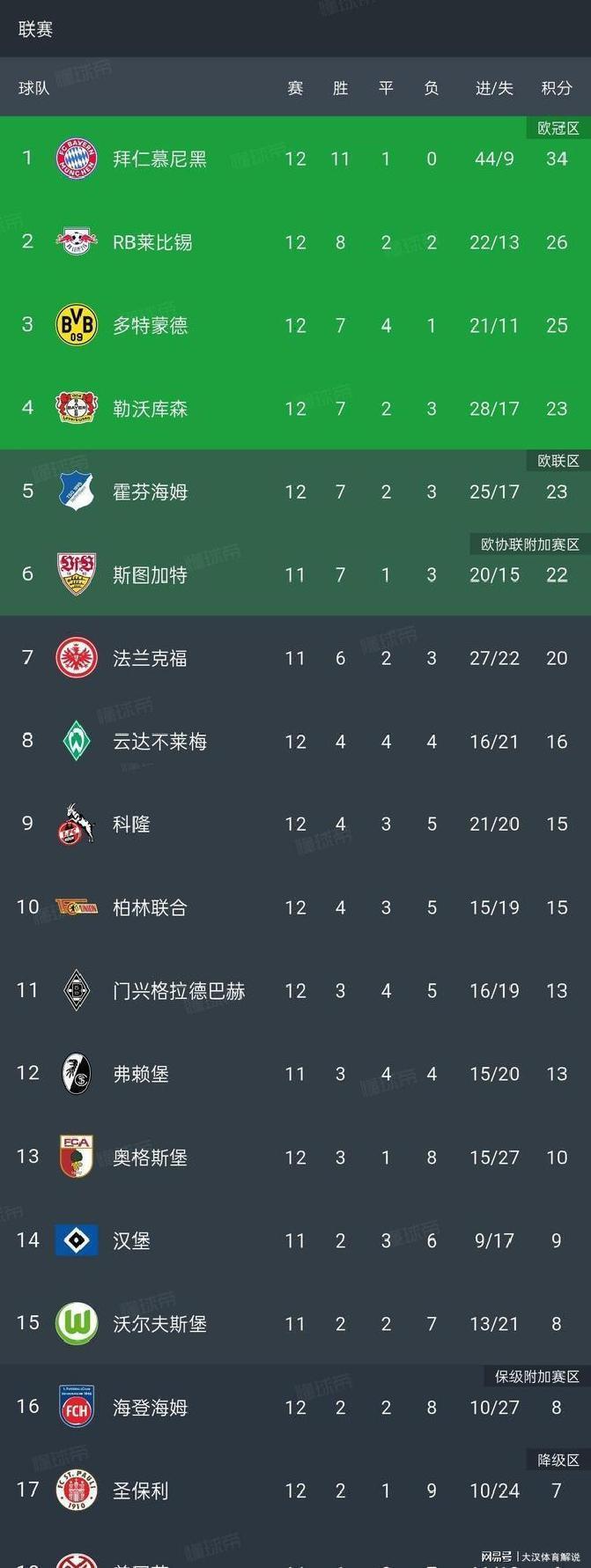
Task: Click the Werder Bremen diamond logo
Action: [x=77, y=741]
